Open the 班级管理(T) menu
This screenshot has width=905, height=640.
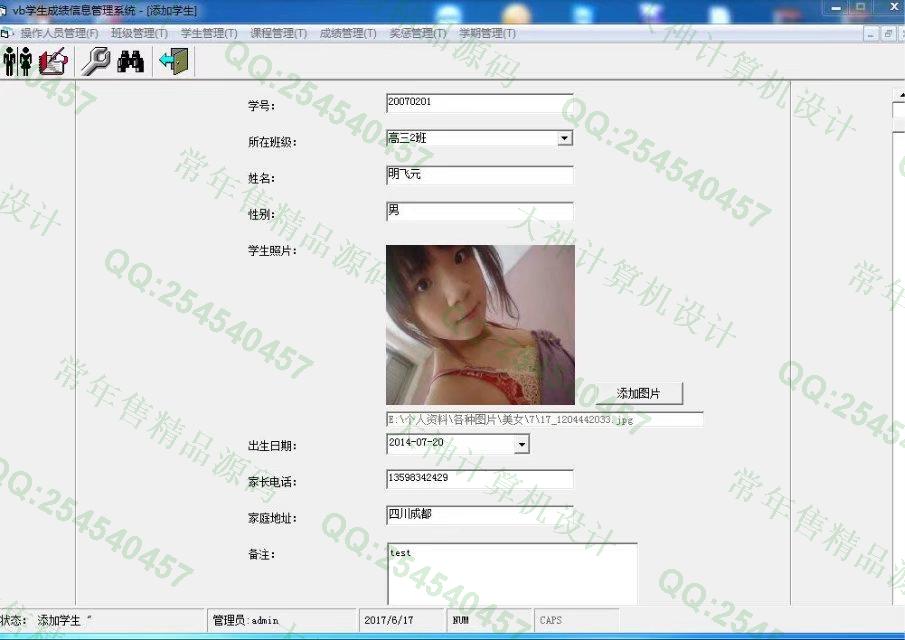tap(140, 33)
